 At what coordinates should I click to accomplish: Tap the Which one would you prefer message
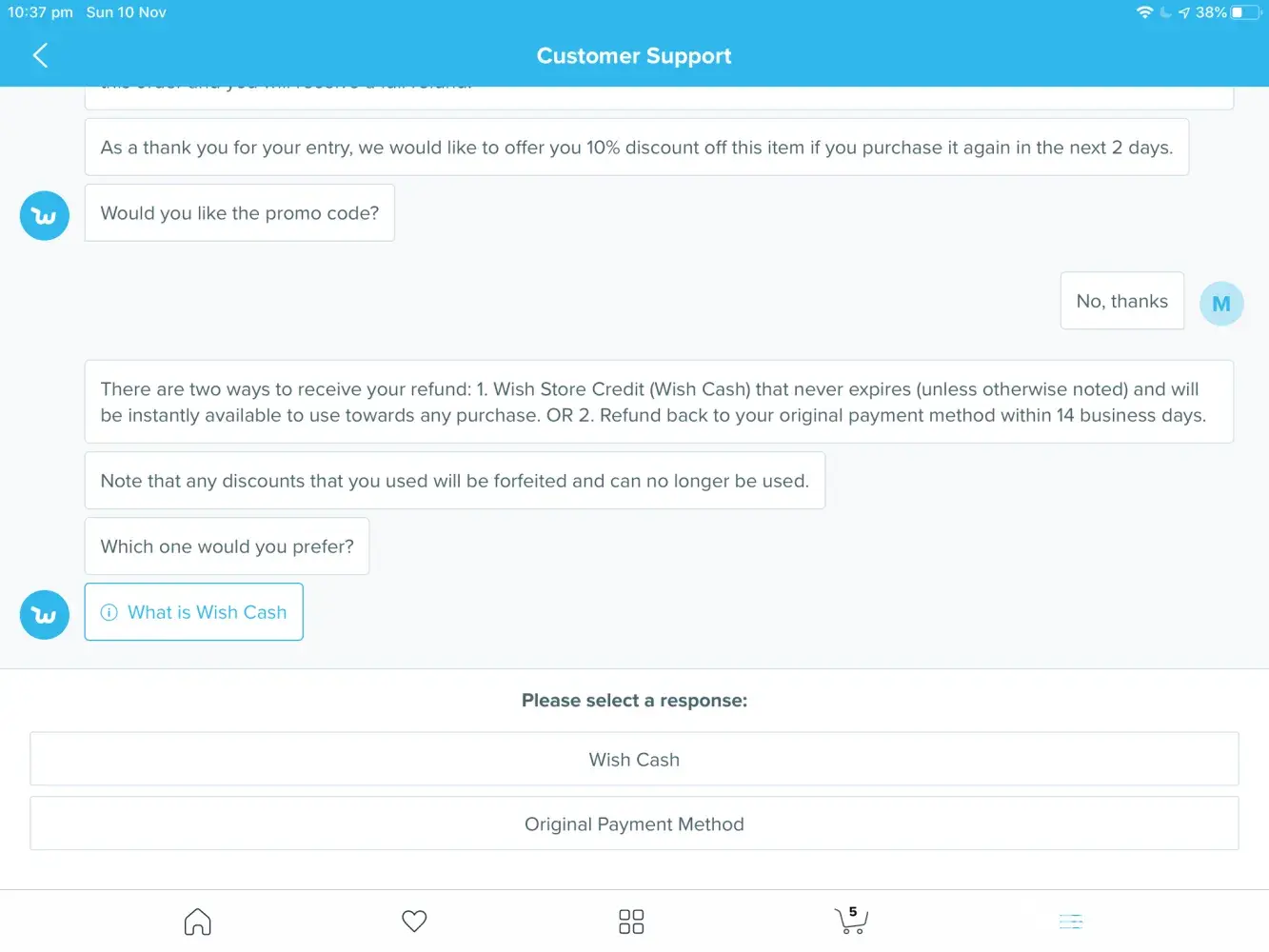pos(227,546)
